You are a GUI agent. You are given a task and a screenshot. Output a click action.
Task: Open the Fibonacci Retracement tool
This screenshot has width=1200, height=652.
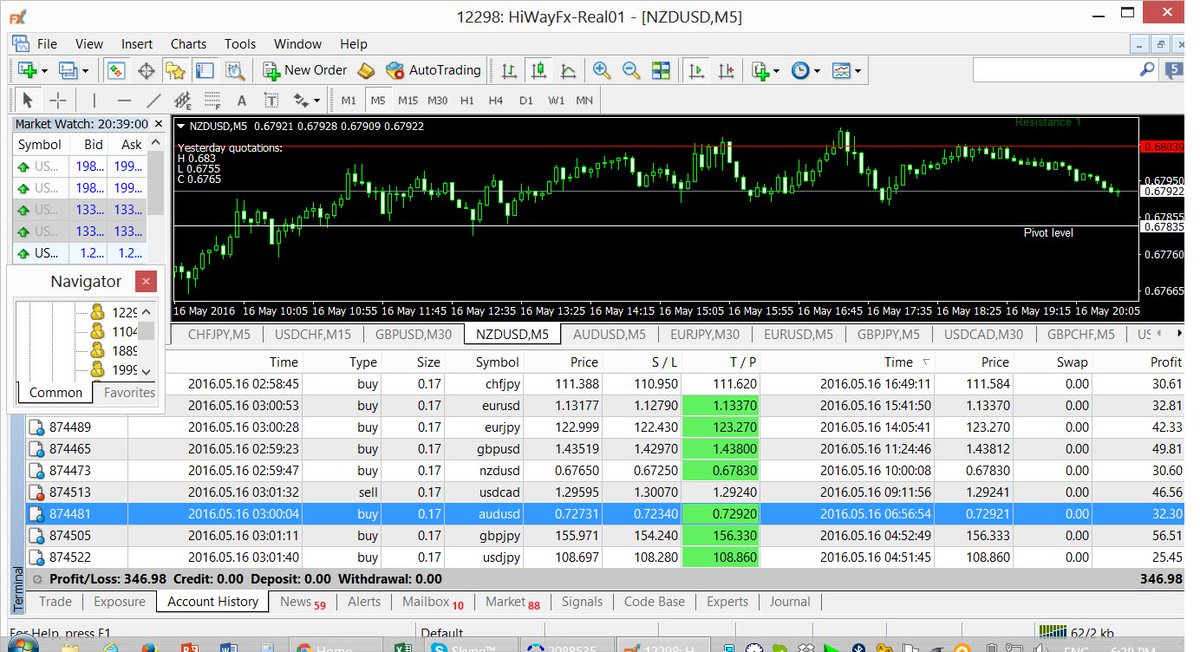pyautogui.click(x=210, y=99)
